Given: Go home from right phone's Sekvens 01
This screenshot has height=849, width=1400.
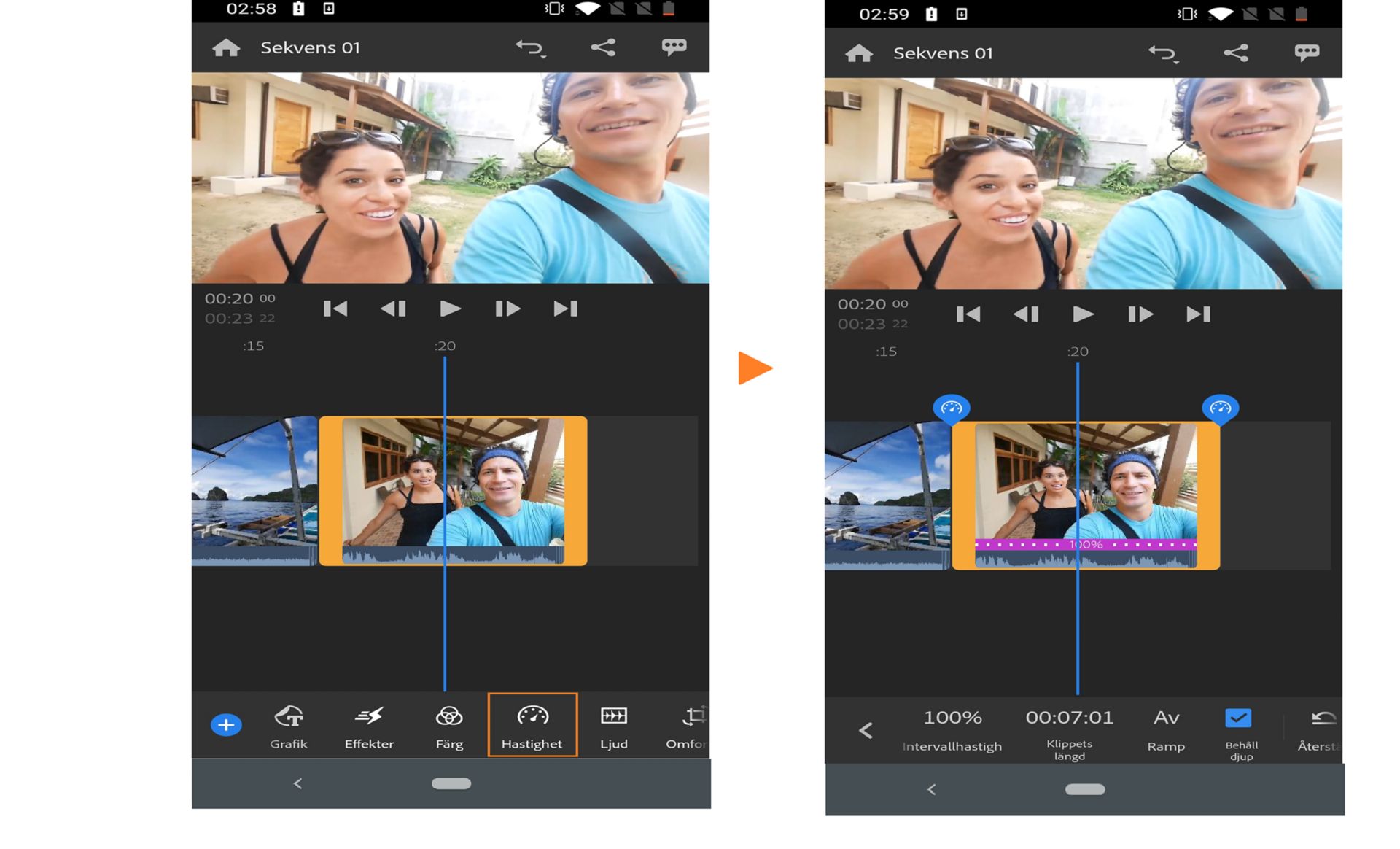Looking at the screenshot, I should 859,53.
